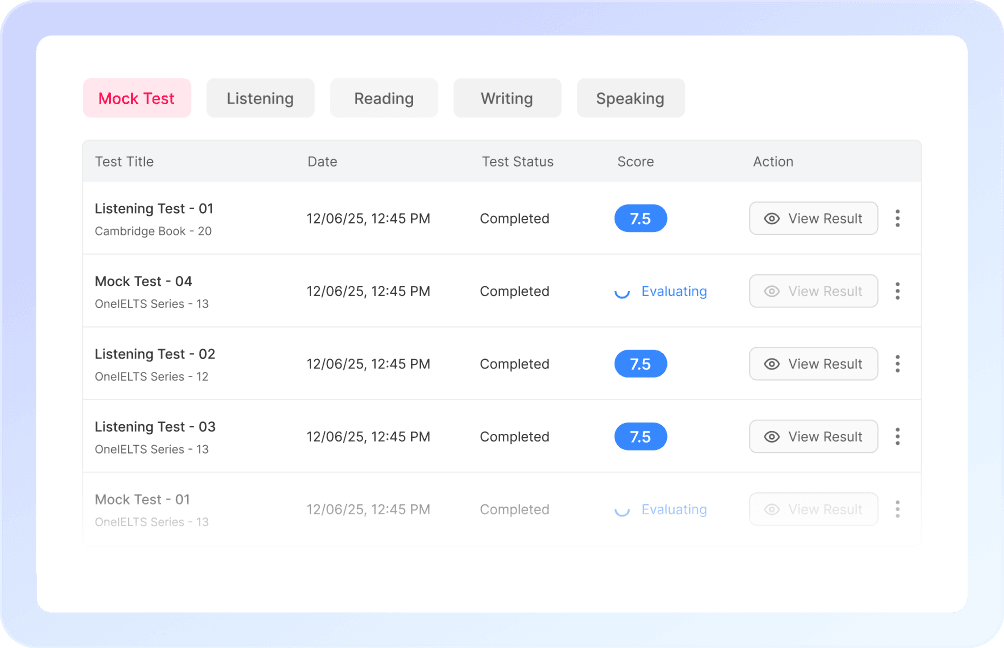Open the three-dot menu for Mock Test - 04
Viewport: 1004px width, 648px height.
tap(897, 291)
